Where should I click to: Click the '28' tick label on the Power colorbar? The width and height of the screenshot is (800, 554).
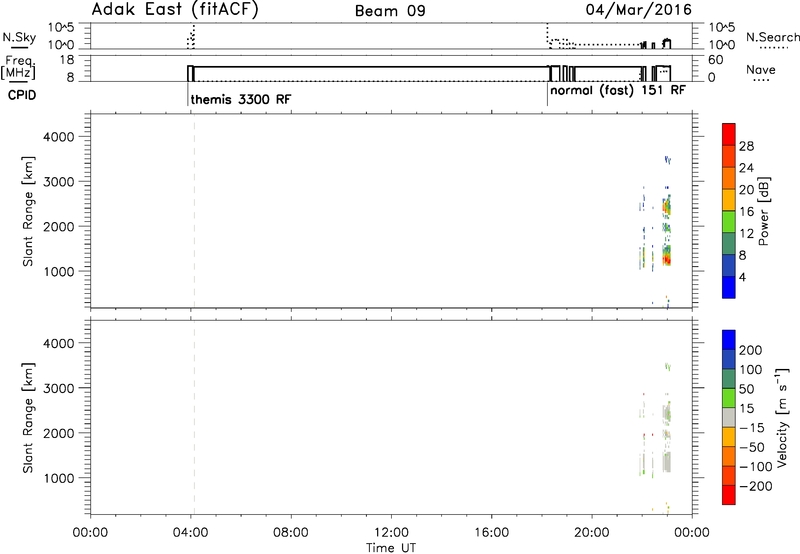(x=746, y=146)
